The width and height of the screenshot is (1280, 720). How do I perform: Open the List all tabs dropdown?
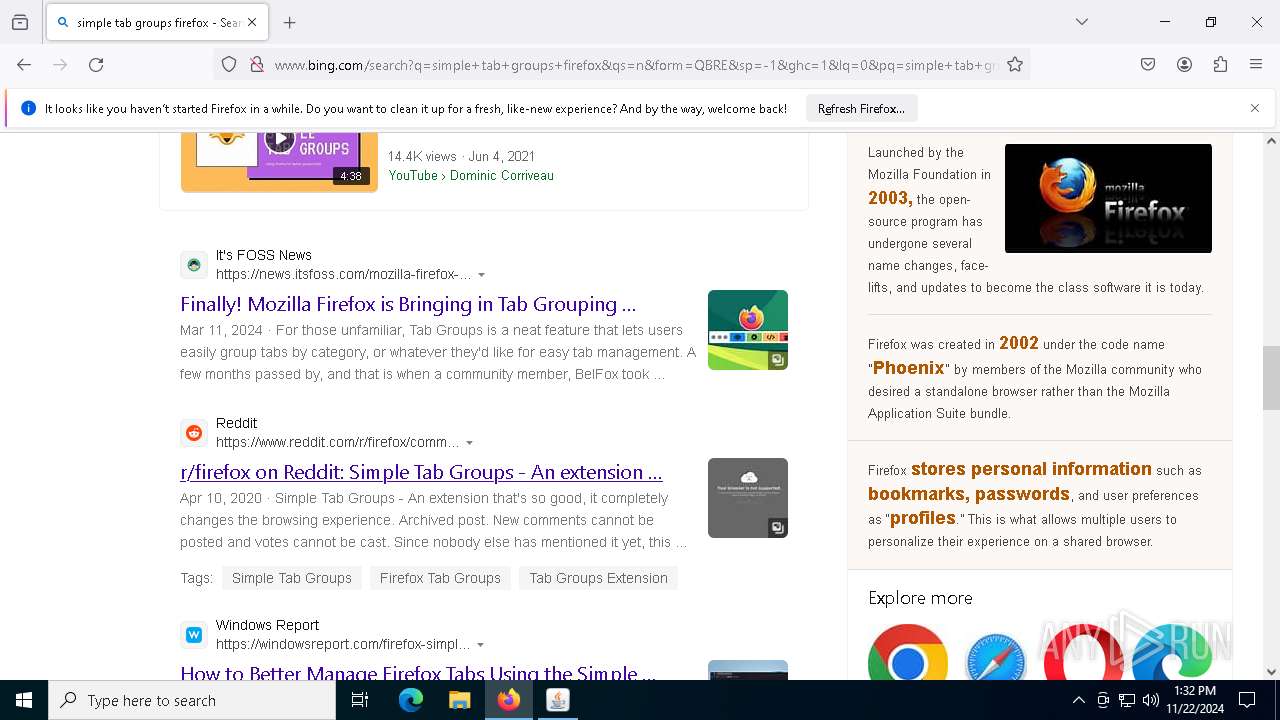[x=1082, y=22]
